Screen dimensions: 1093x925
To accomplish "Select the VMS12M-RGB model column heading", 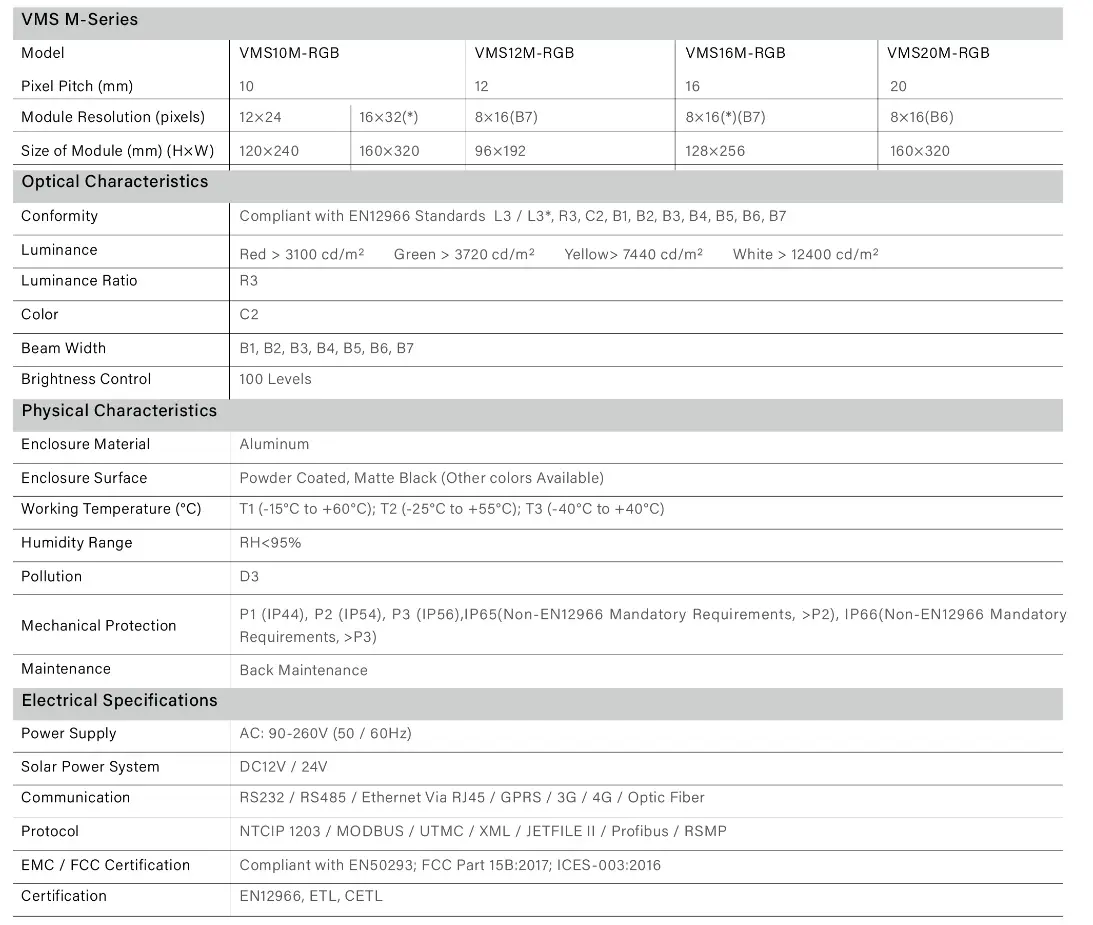I will (524, 53).
